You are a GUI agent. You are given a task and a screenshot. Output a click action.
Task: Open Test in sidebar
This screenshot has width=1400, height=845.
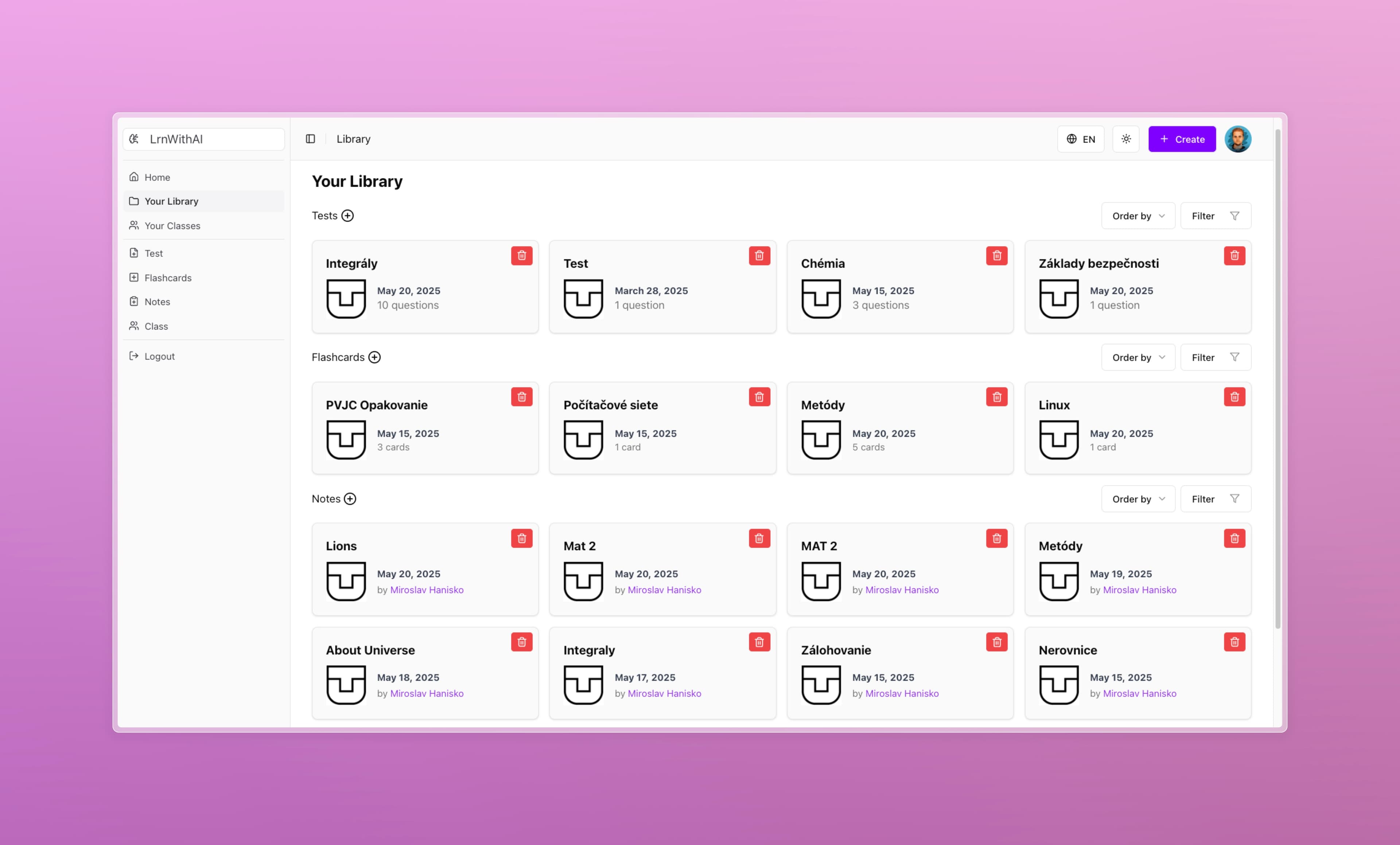203,253
